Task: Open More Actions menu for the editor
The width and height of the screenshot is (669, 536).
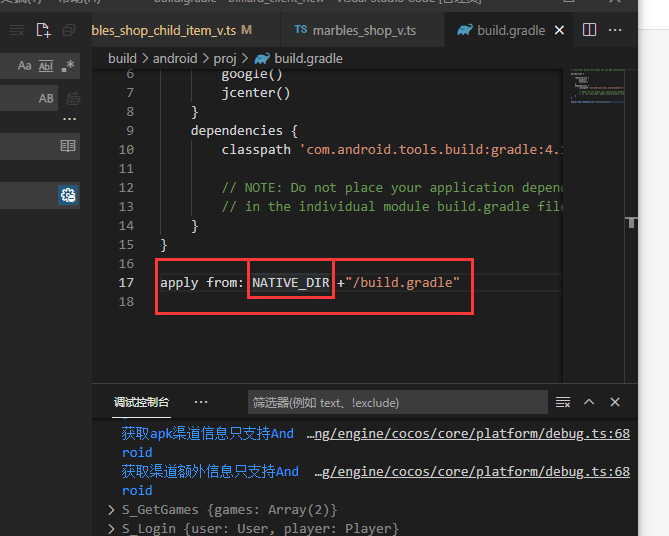Action: tap(615, 30)
